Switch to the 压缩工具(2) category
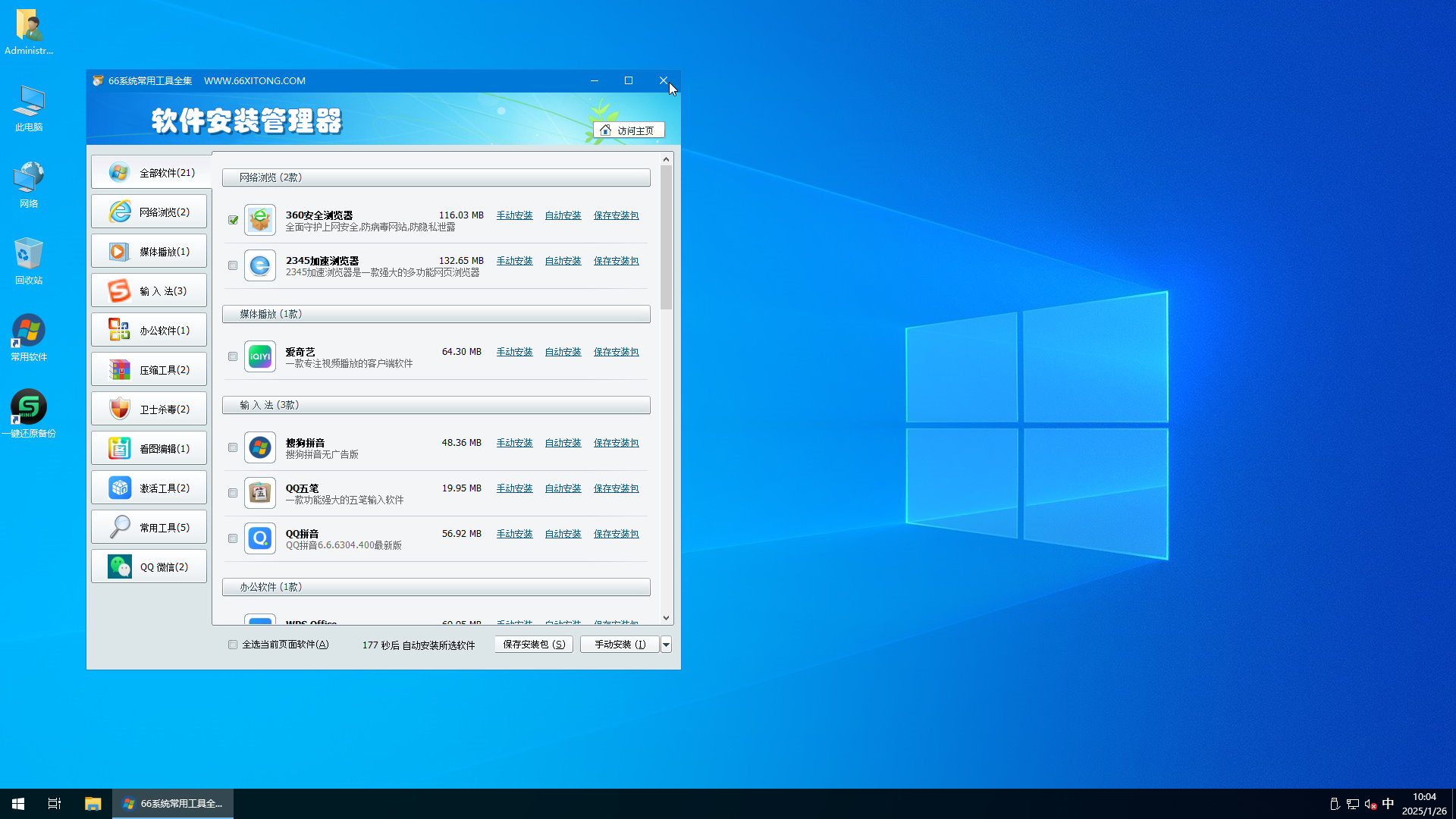The height and width of the screenshot is (819, 1456). [x=149, y=370]
